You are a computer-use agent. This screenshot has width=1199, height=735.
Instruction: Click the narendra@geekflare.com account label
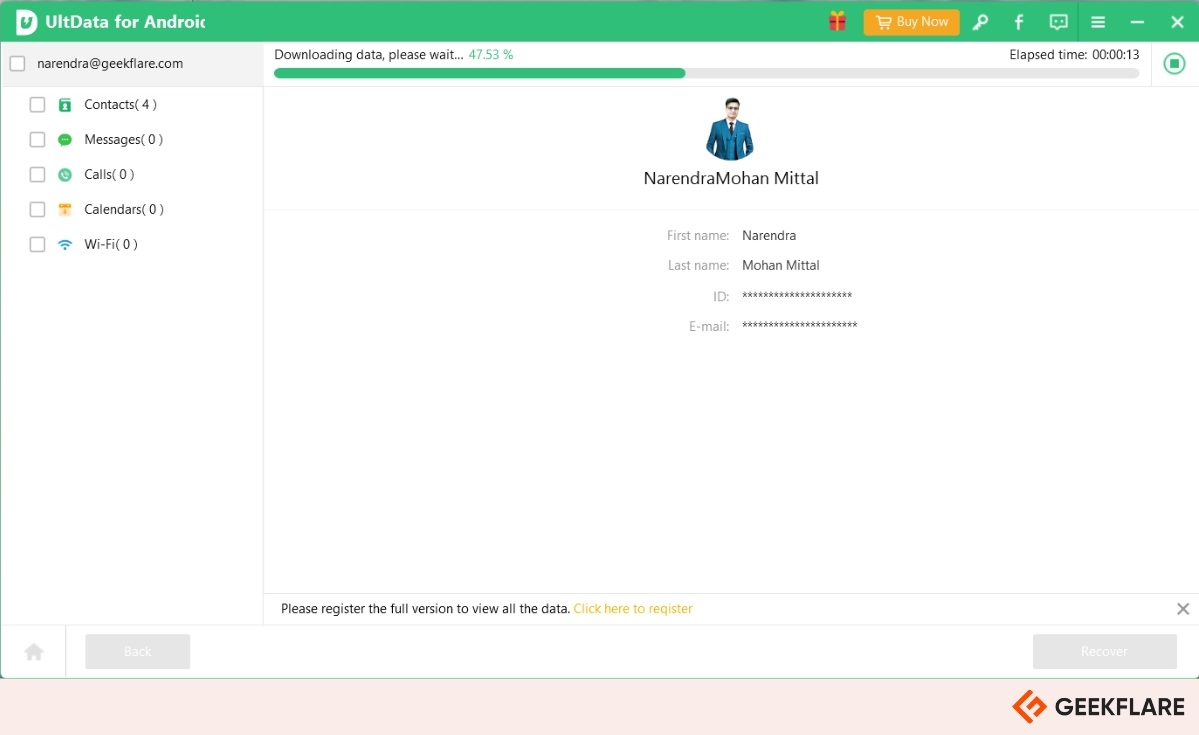110,63
